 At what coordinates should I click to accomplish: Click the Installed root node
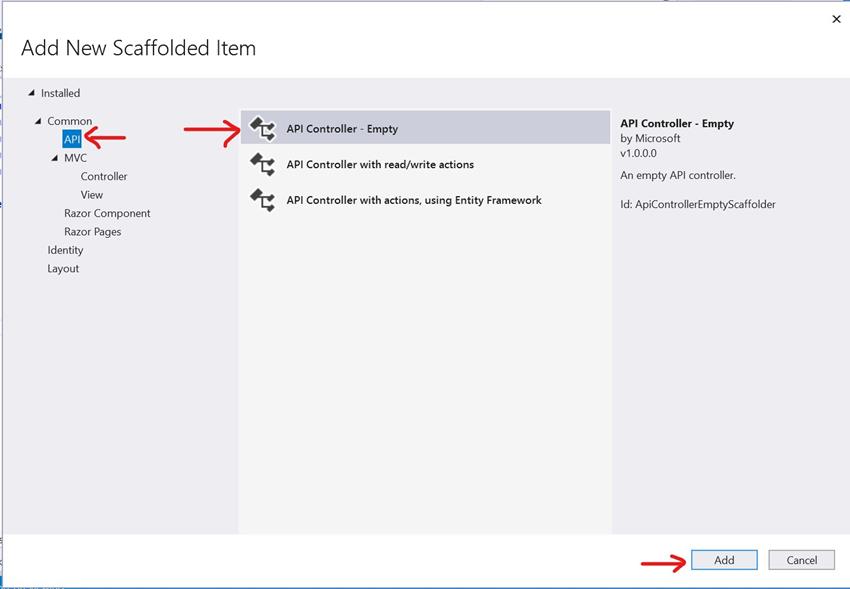[59, 93]
